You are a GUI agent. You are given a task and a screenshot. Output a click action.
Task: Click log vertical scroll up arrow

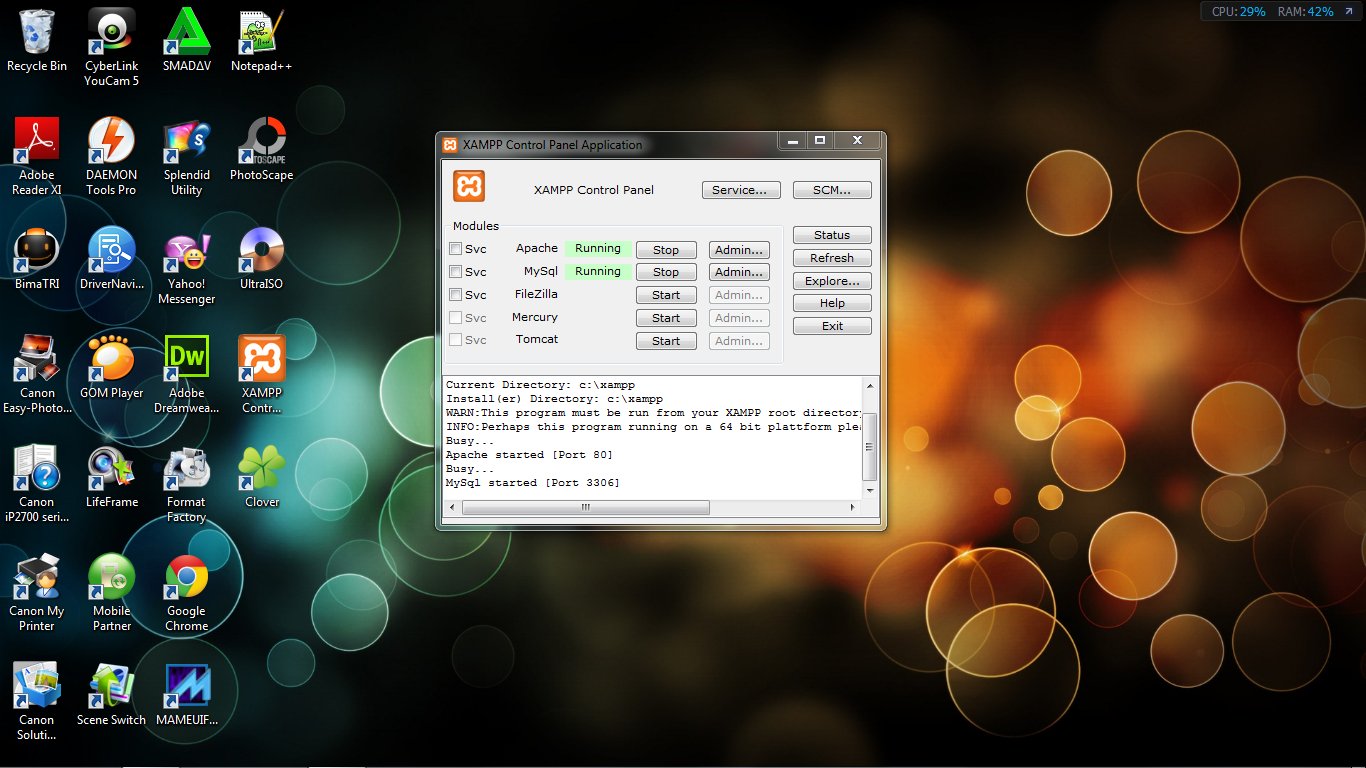[870, 385]
